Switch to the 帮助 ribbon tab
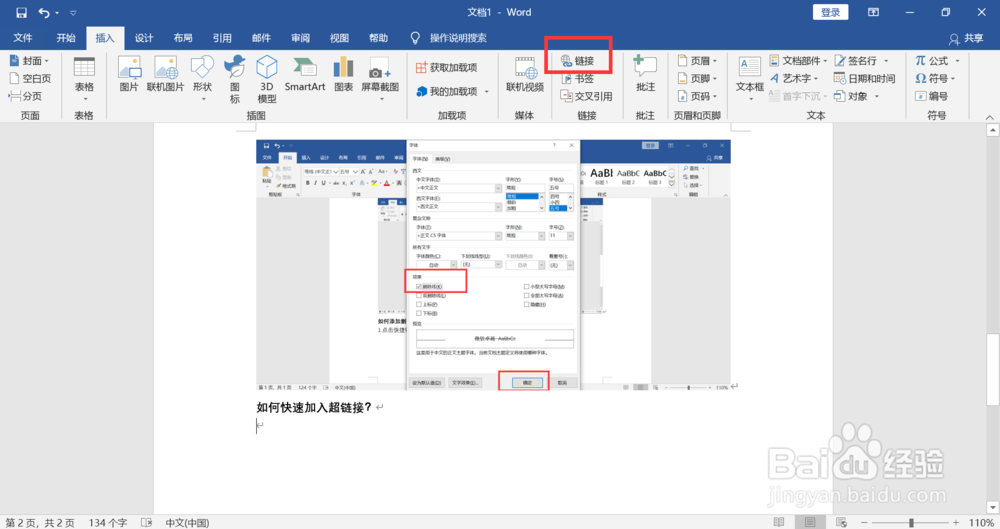This screenshot has width=1000, height=529. pos(378,38)
